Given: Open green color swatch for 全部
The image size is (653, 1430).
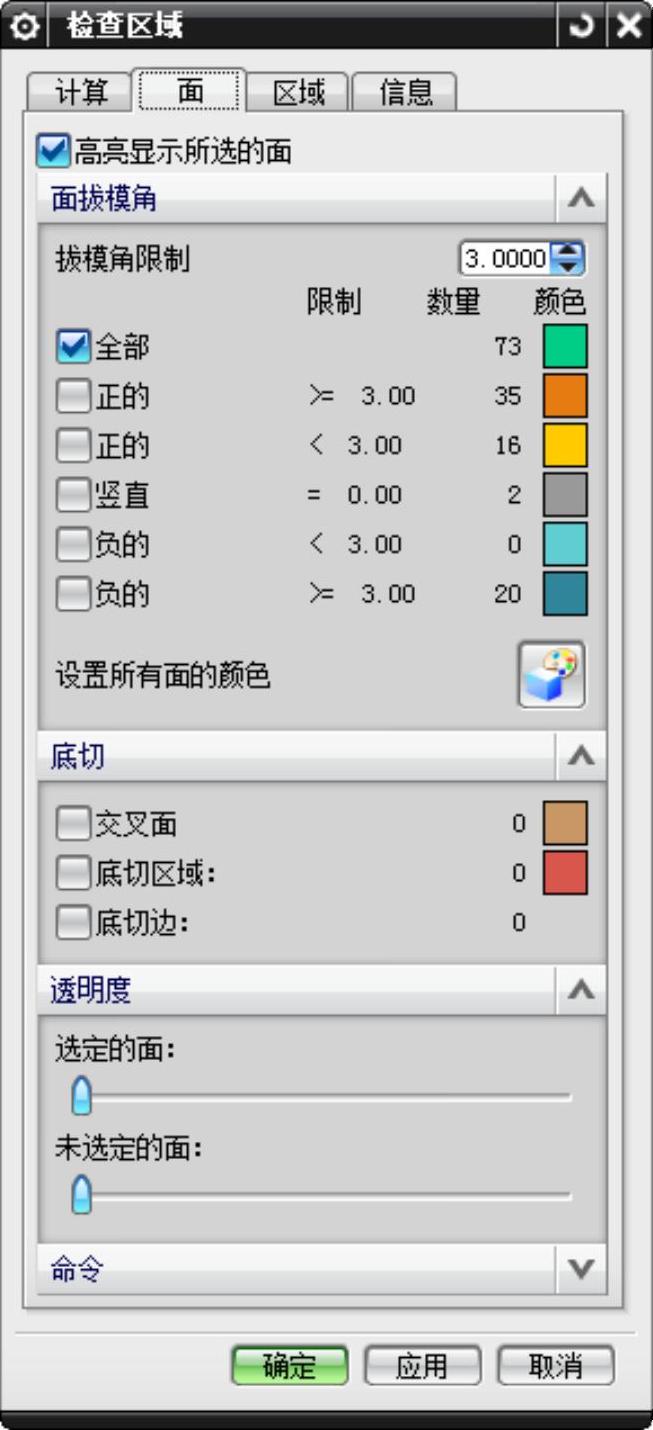Looking at the screenshot, I should click(565, 346).
